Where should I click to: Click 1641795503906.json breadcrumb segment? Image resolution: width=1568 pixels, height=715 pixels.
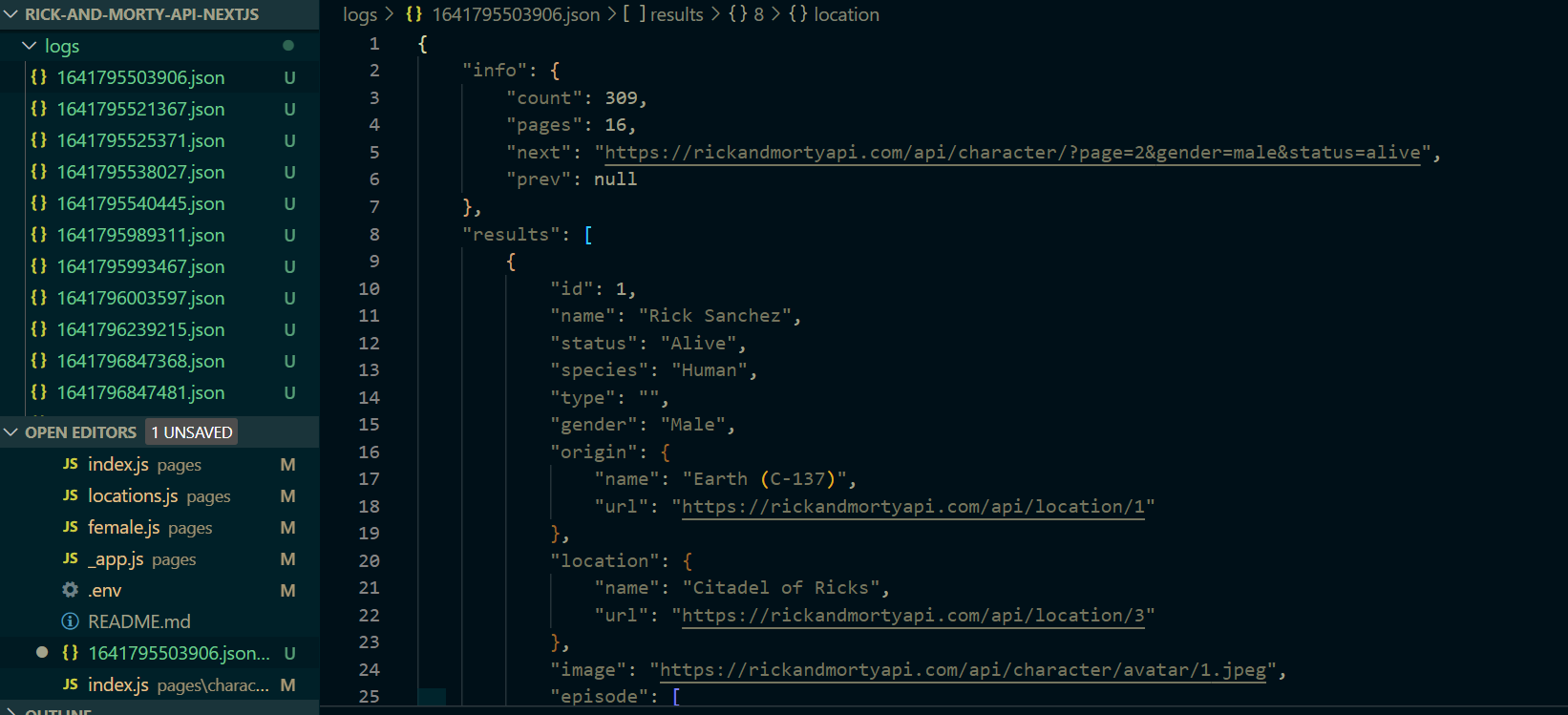pyautogui.click(x=503, y=14)
